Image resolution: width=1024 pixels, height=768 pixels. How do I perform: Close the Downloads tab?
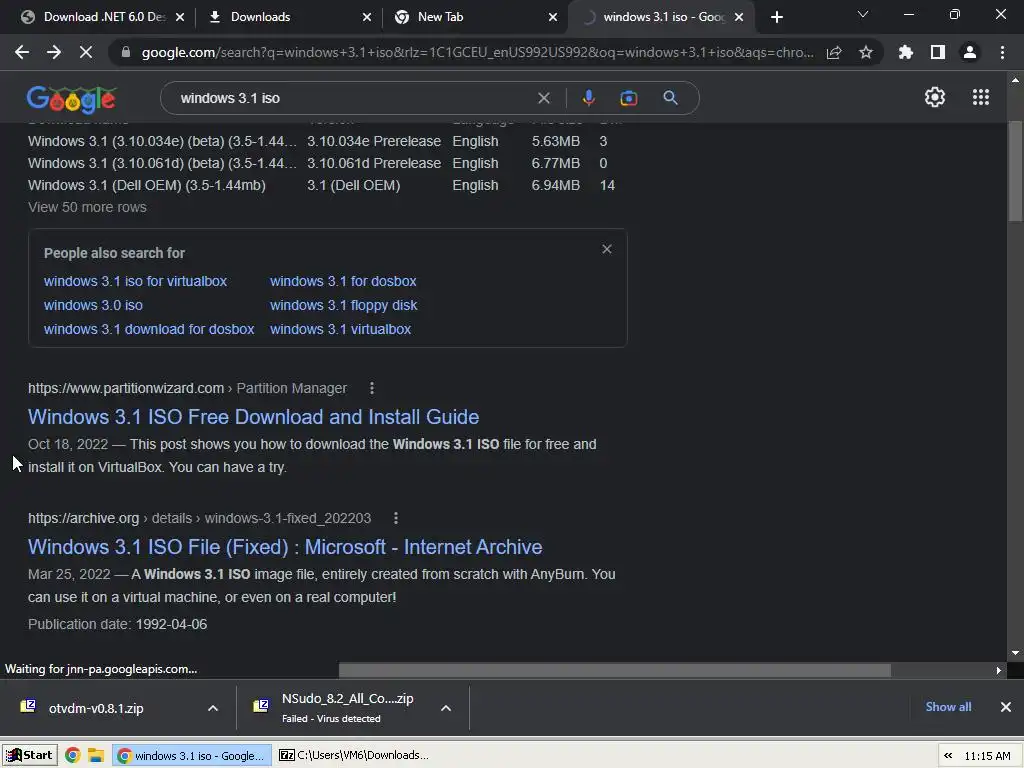pos(367,17)
